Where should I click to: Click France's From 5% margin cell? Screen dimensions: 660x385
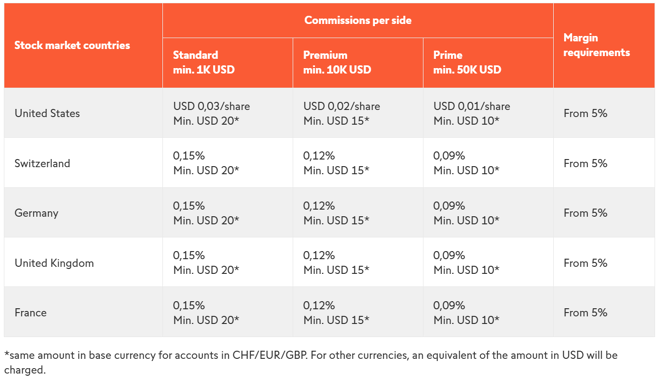(585, 313)
